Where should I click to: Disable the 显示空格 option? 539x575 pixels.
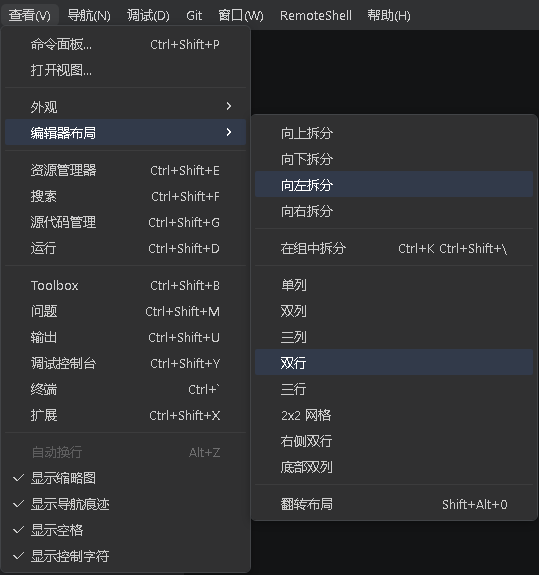(125, 530)
